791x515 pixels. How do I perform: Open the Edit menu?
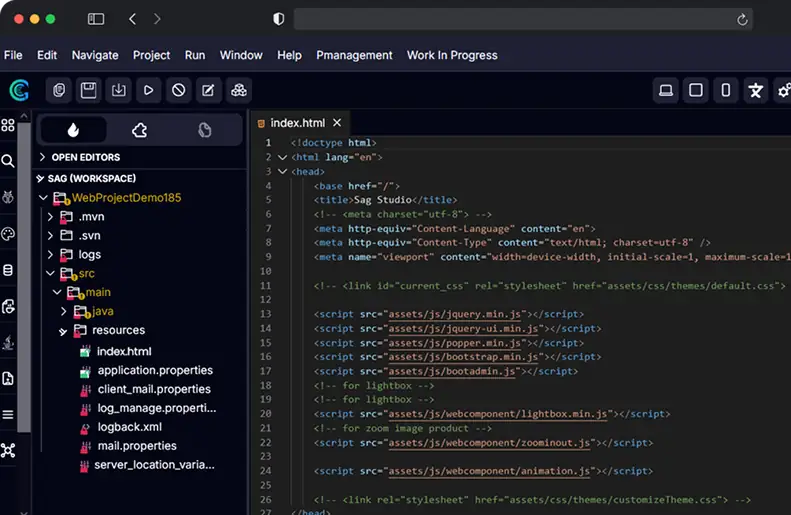[x=47, y=55]
